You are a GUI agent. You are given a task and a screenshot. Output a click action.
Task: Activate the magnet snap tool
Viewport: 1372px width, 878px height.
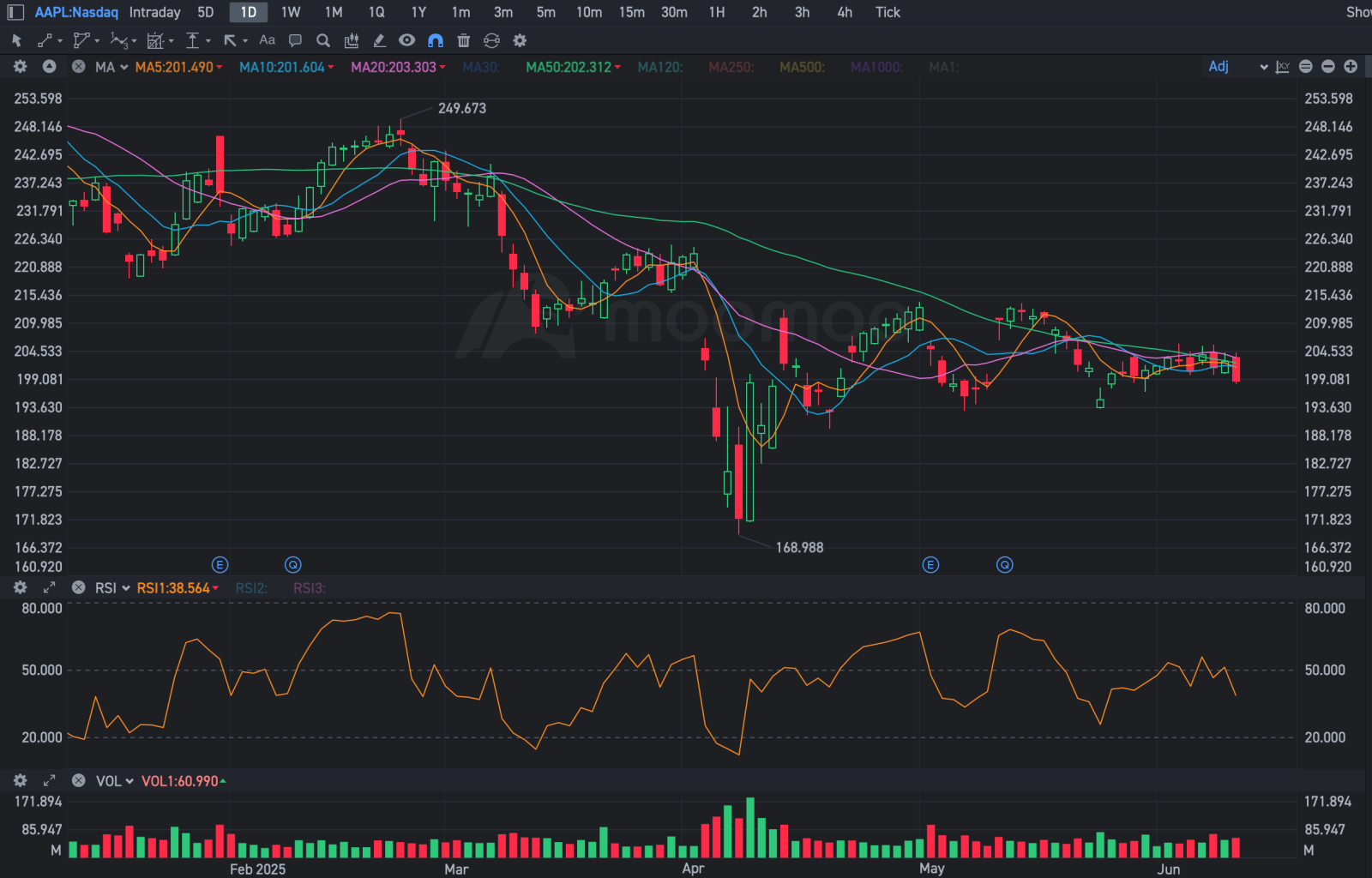coord(436,40)
